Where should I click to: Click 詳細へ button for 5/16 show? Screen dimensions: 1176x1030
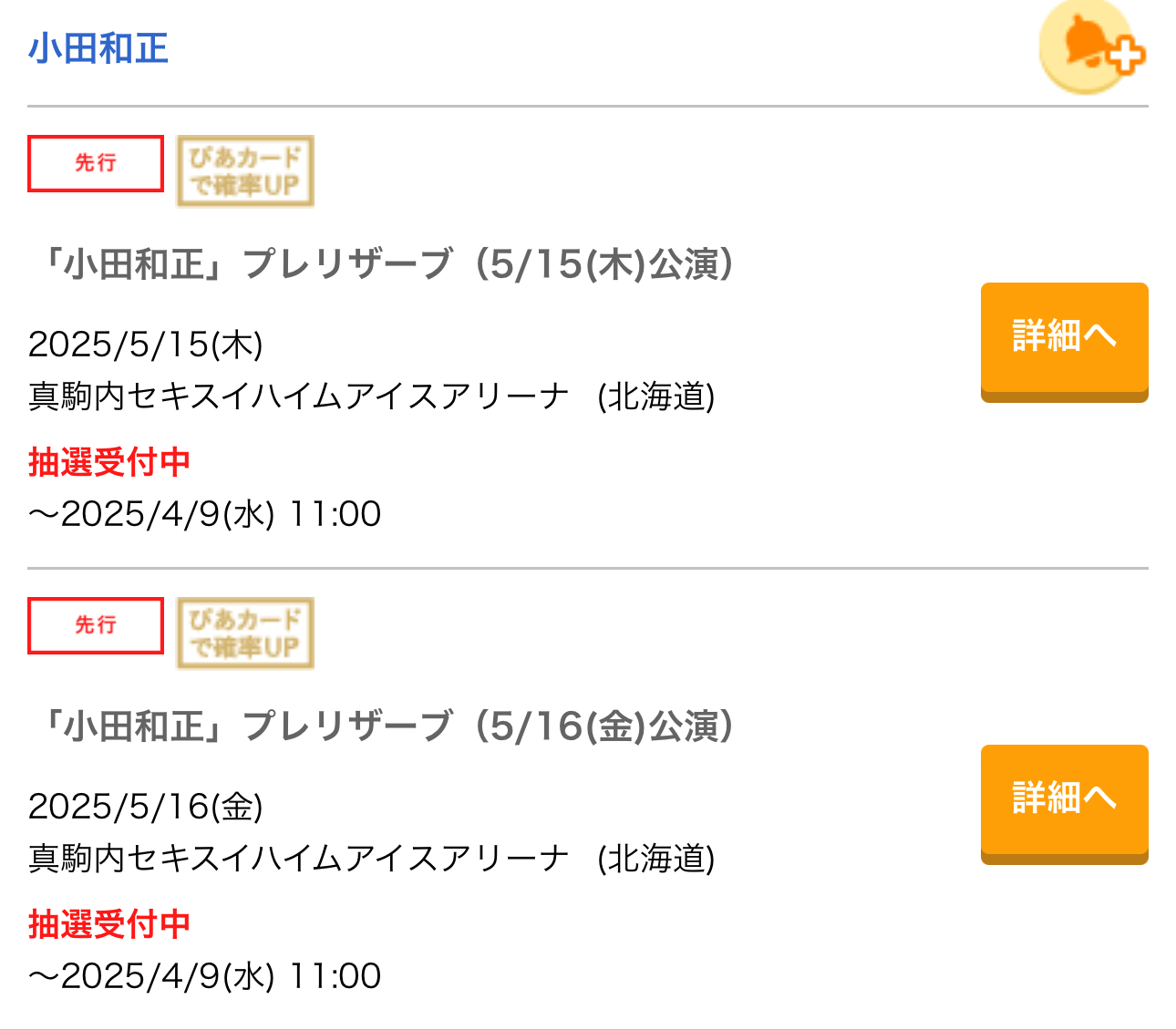(1064, 804)
